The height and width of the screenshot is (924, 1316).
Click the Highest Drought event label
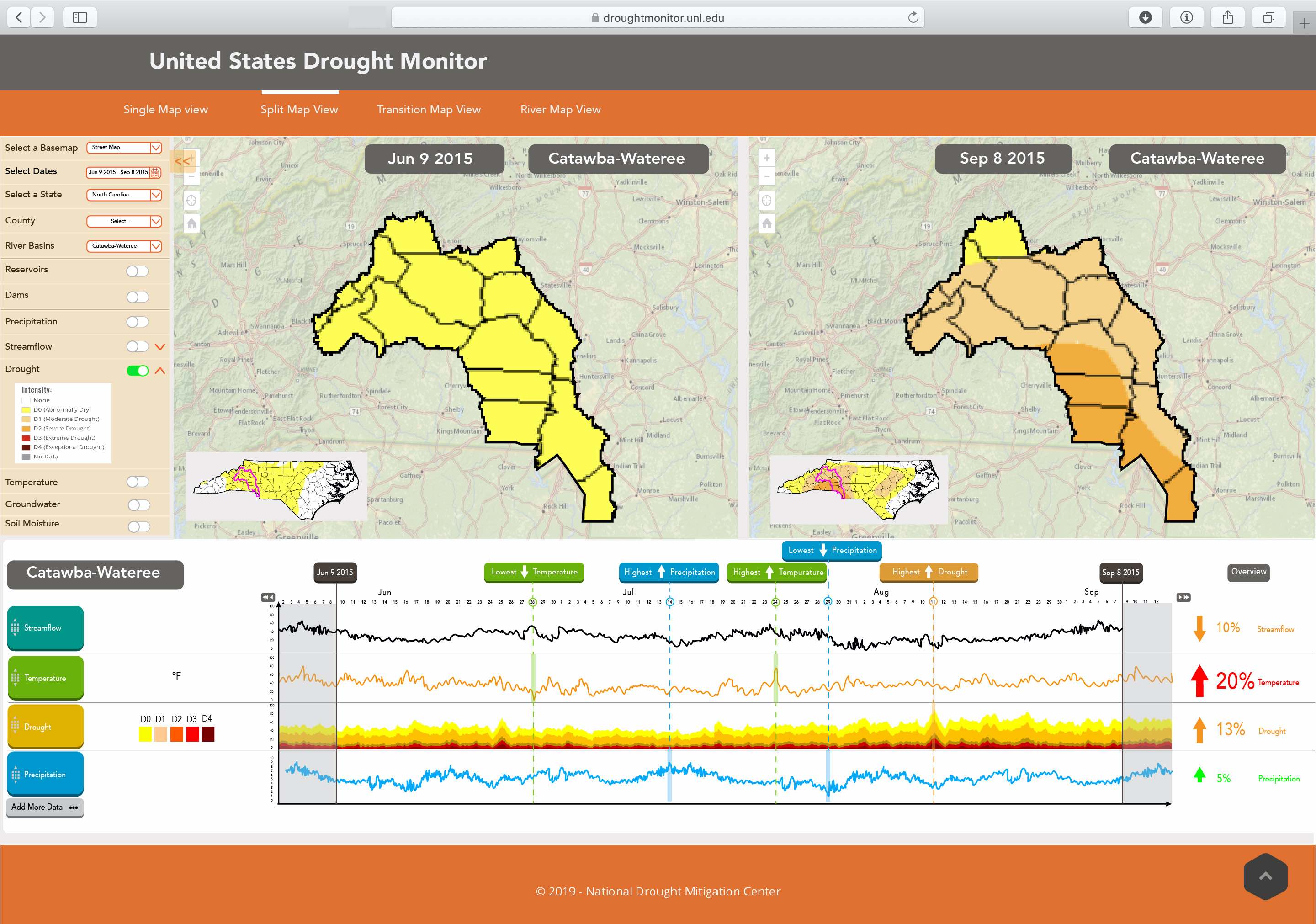point(929,572)
